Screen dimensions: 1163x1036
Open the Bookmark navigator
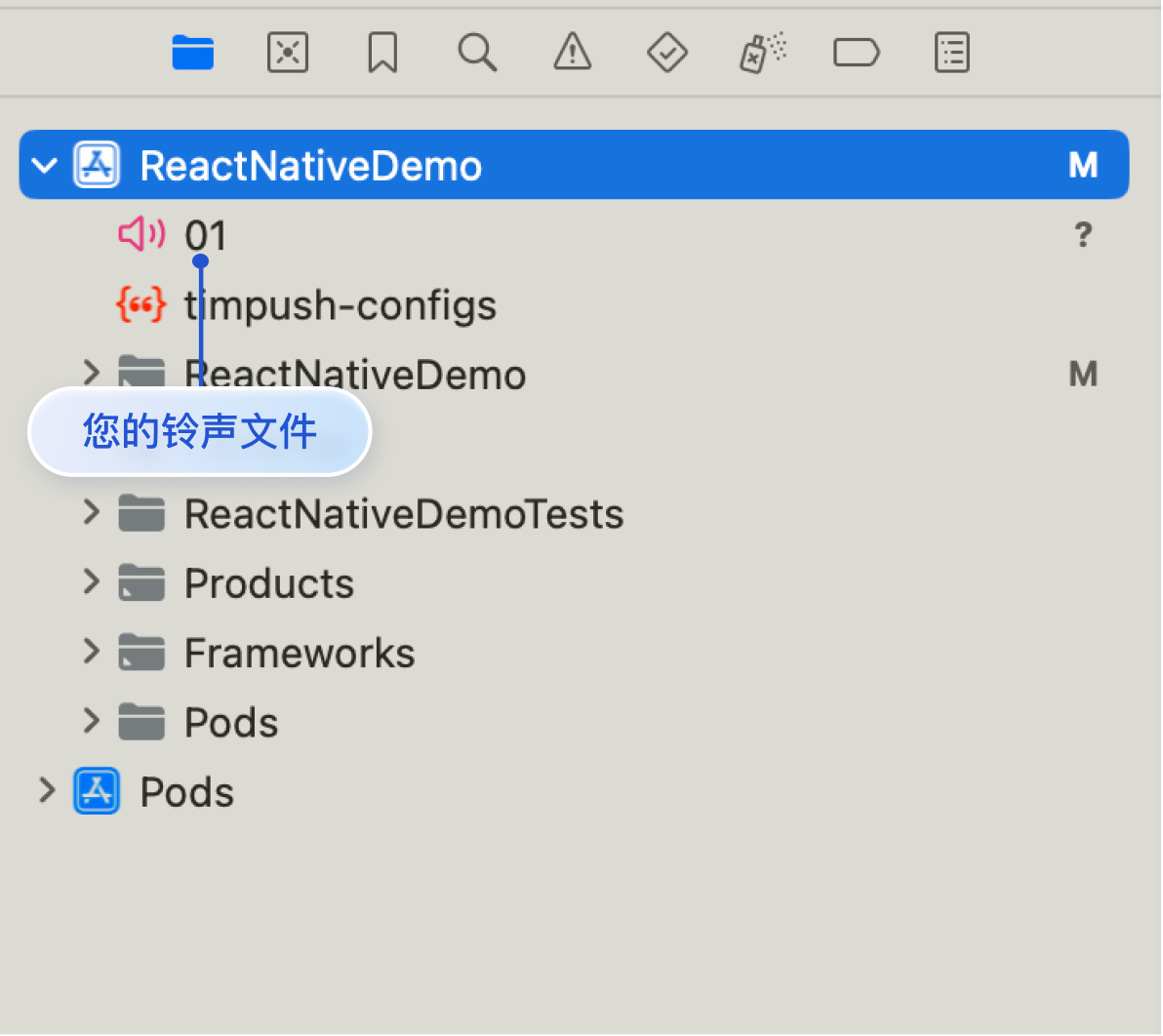(x=382, y=53)
